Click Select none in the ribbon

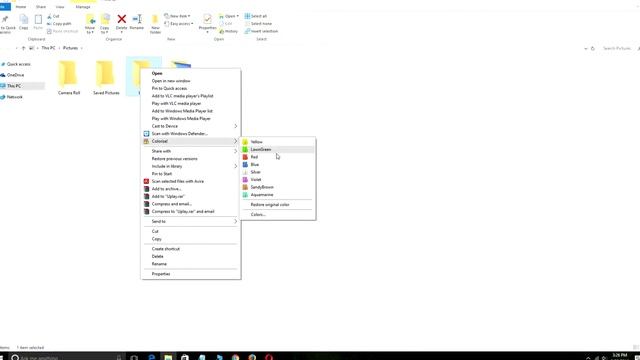click(x=257, y=24)
